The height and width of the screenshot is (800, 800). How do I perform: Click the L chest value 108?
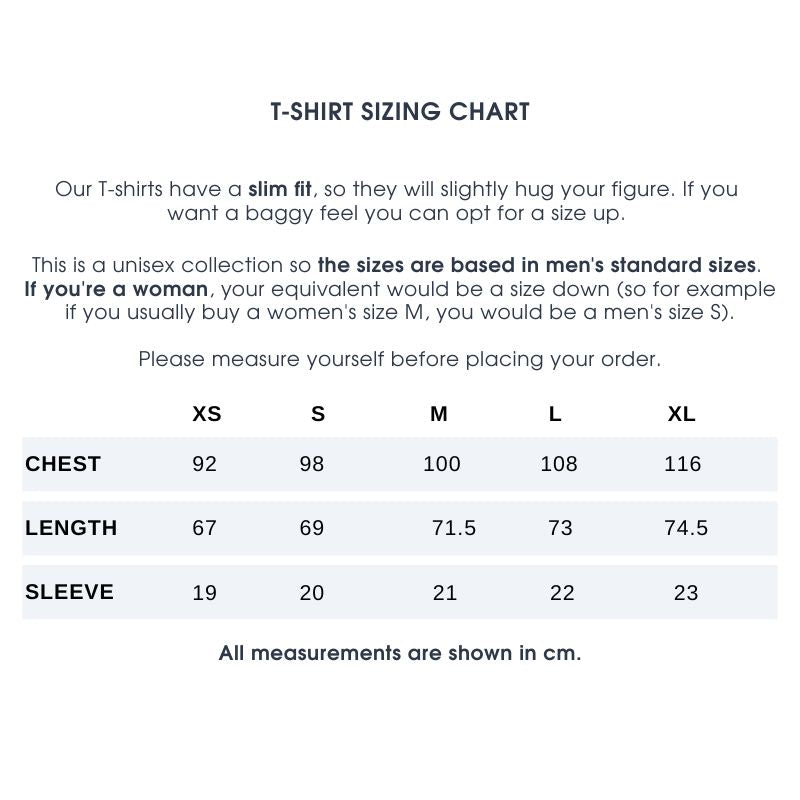[559, 464]
